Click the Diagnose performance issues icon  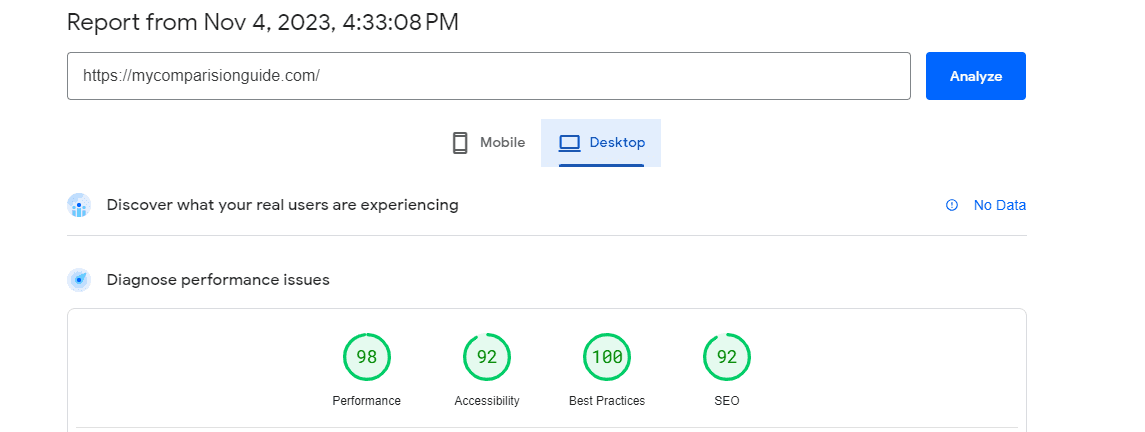point(79,280)
